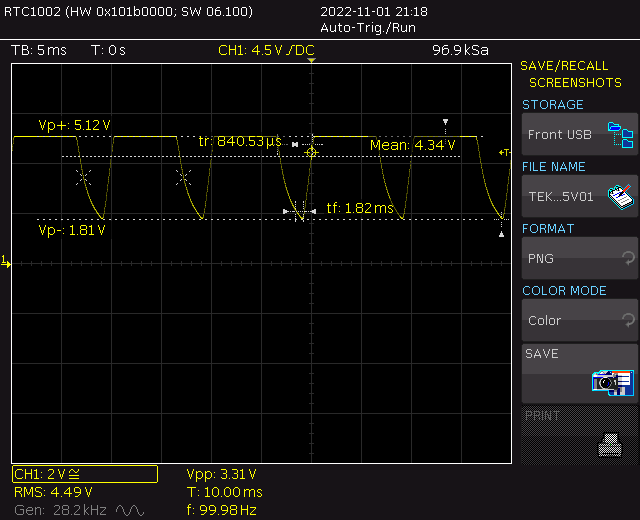Open the Front USB storage selector

click(x=579, y=134)
